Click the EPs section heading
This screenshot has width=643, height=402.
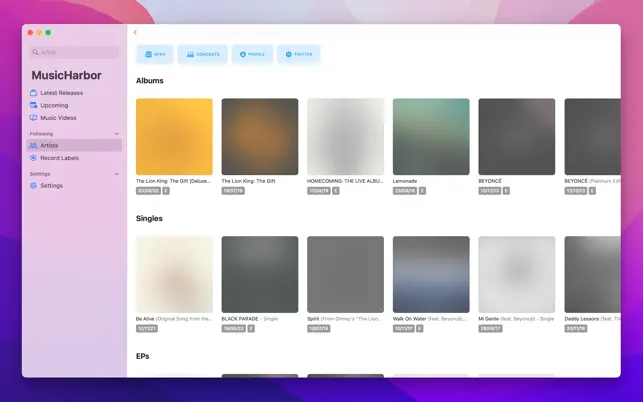143,356
